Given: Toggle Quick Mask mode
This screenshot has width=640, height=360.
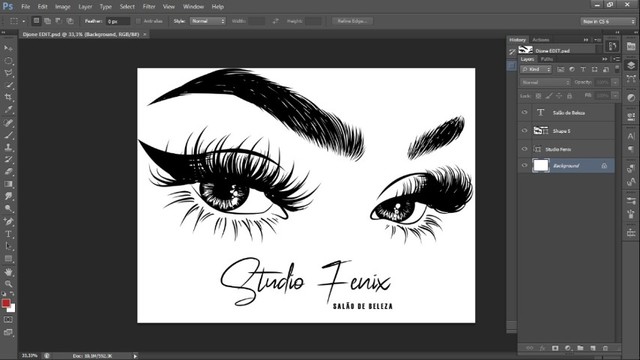Looking at the screenshot, I should pos(8,320).
